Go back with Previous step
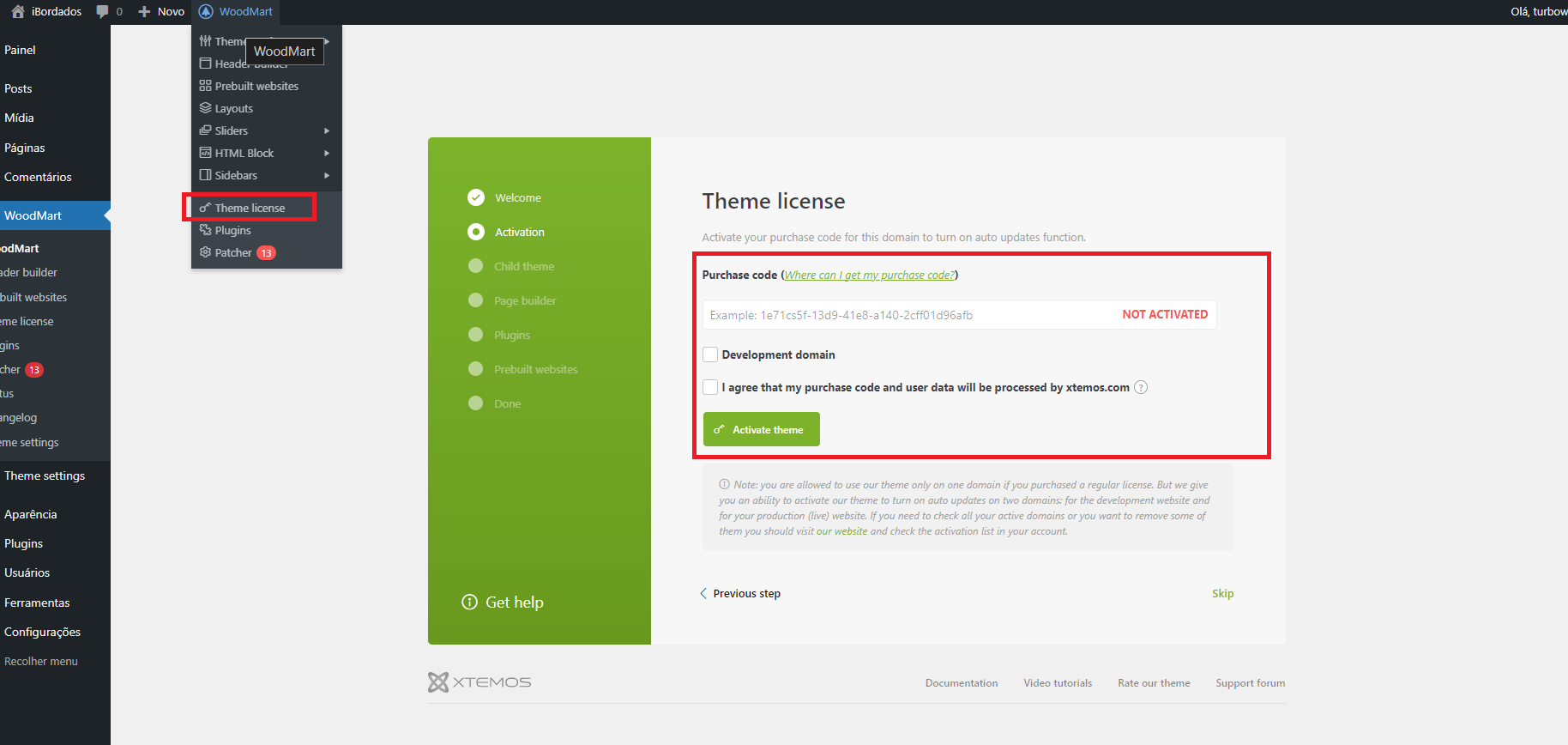The height and width of the screenshot is (745, 1568). click(740, 593)
